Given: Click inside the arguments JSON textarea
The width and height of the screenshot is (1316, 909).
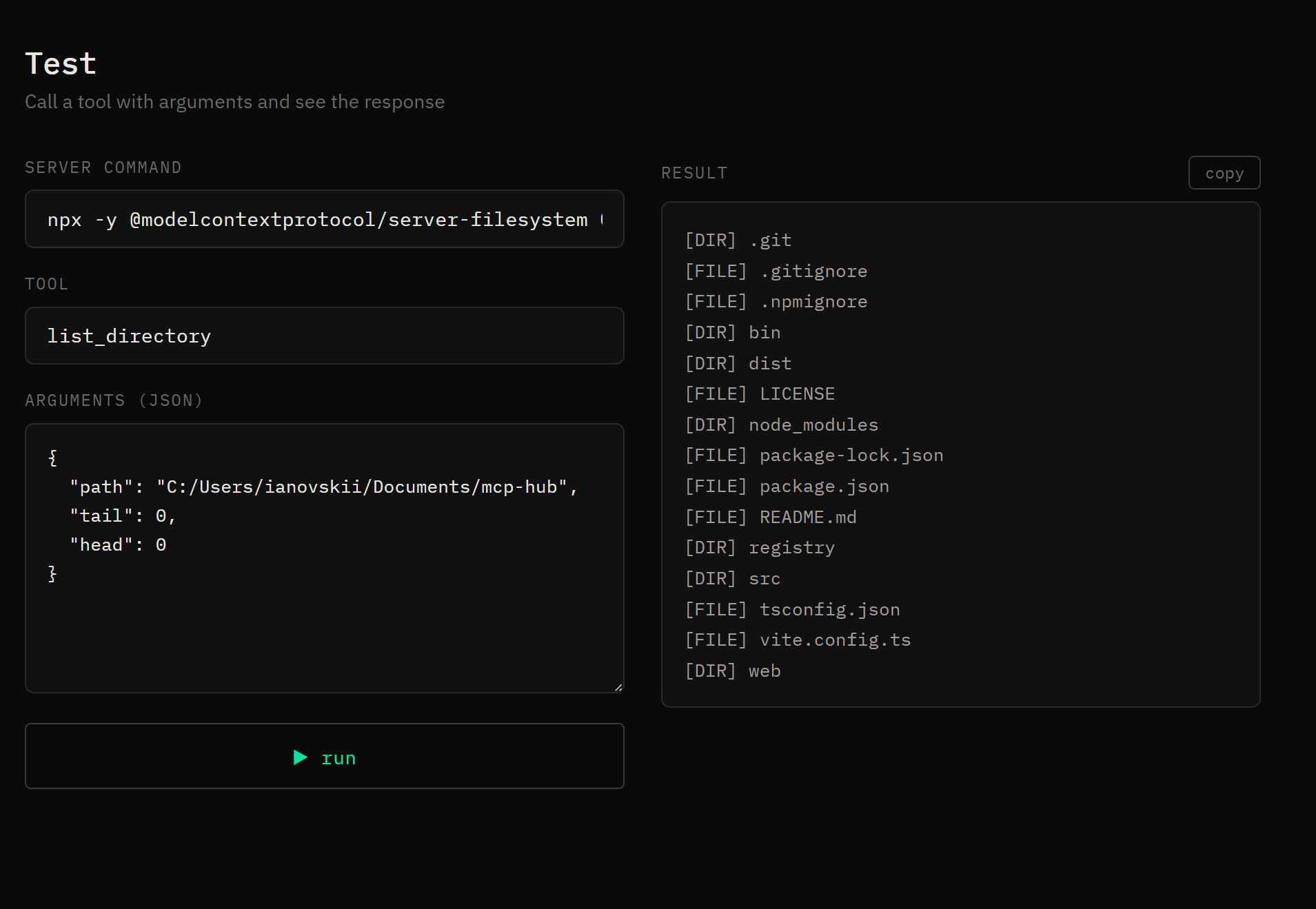Looking at the screenshot, I should (x=325, y=558).
